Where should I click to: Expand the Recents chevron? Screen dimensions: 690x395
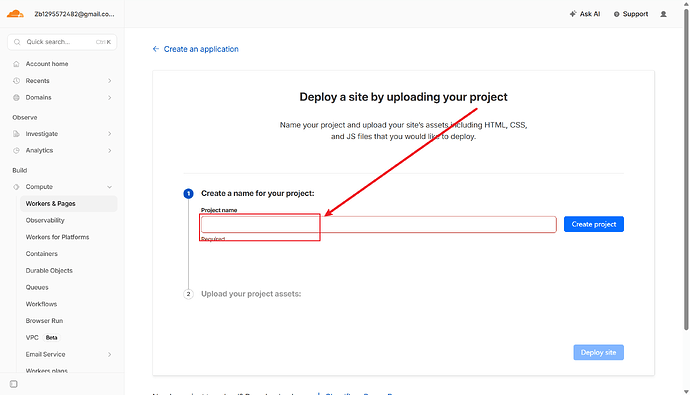tap(110, 80)
